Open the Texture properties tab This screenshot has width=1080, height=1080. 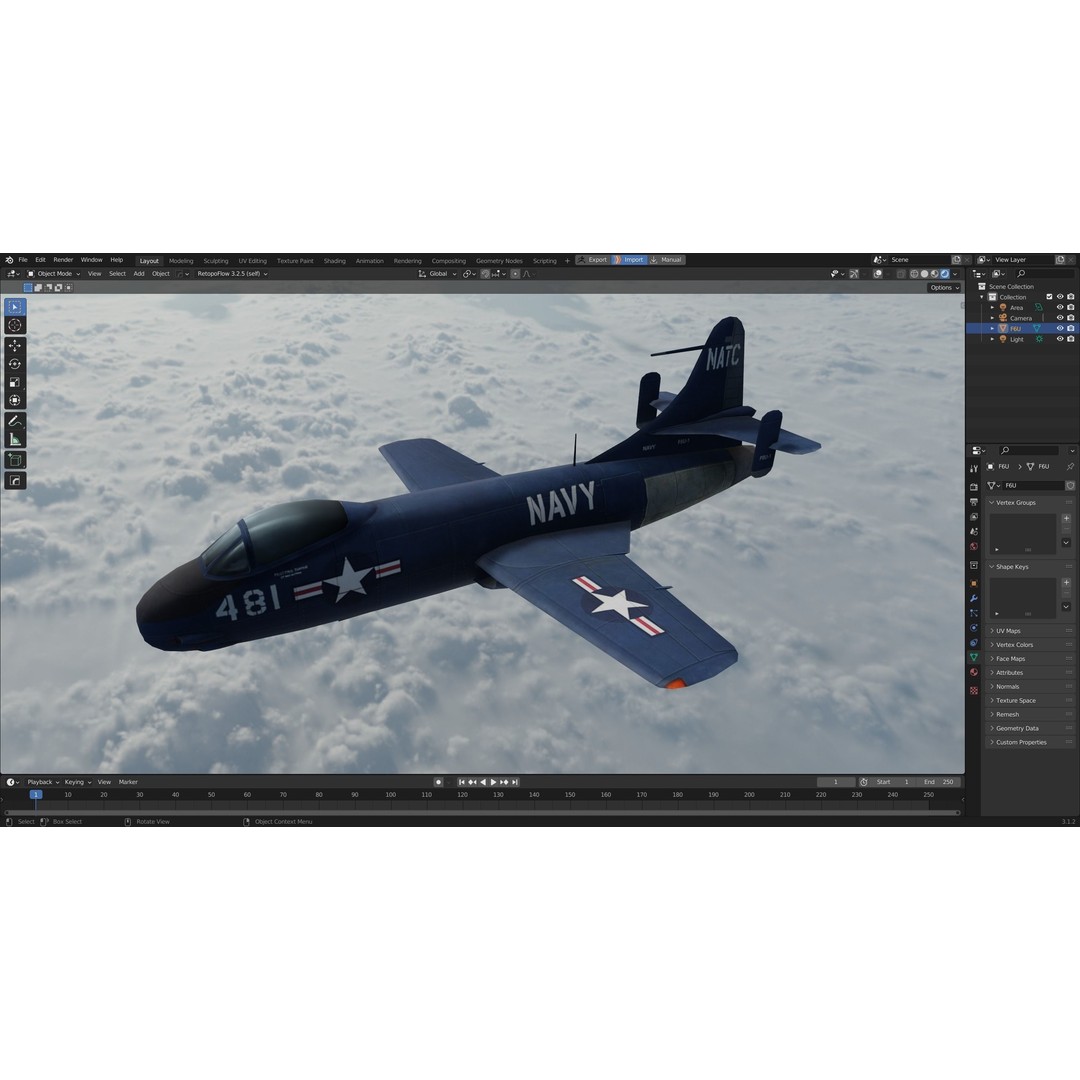974,690
